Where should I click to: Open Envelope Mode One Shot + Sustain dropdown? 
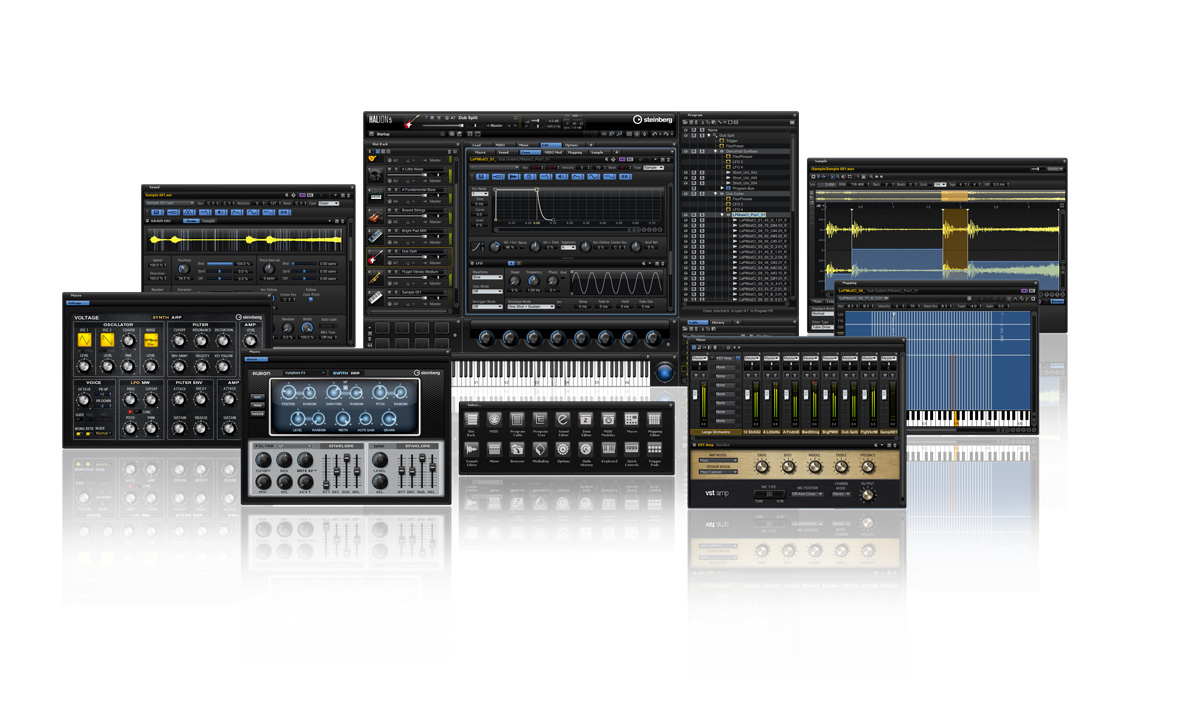click(x=530, y=306)
